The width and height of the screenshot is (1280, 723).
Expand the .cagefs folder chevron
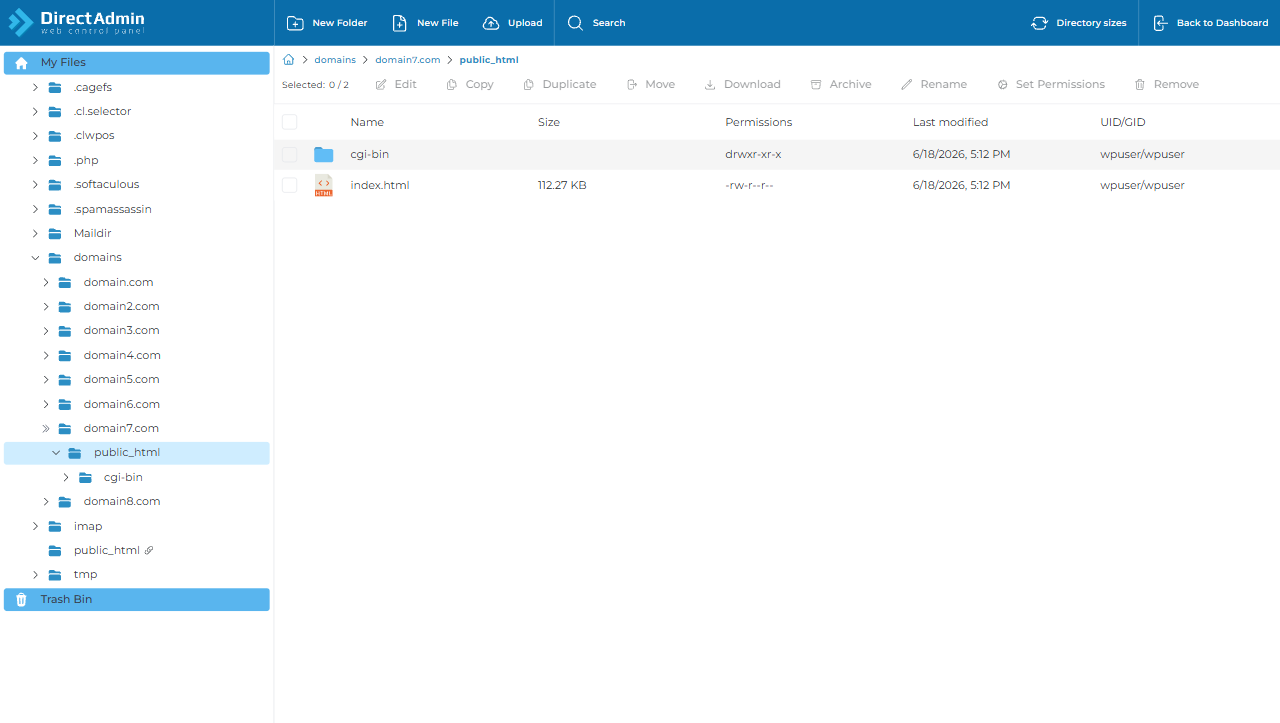point(35,87)
